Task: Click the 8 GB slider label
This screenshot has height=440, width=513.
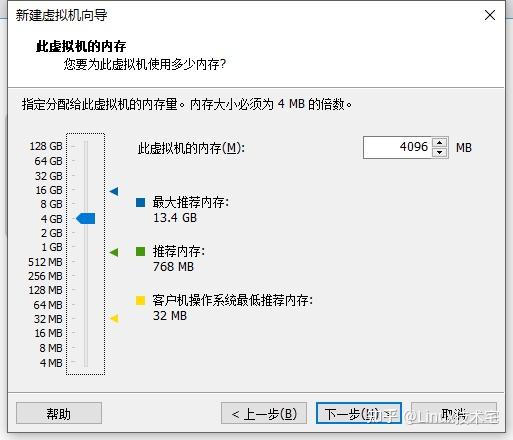Action: 51,204
